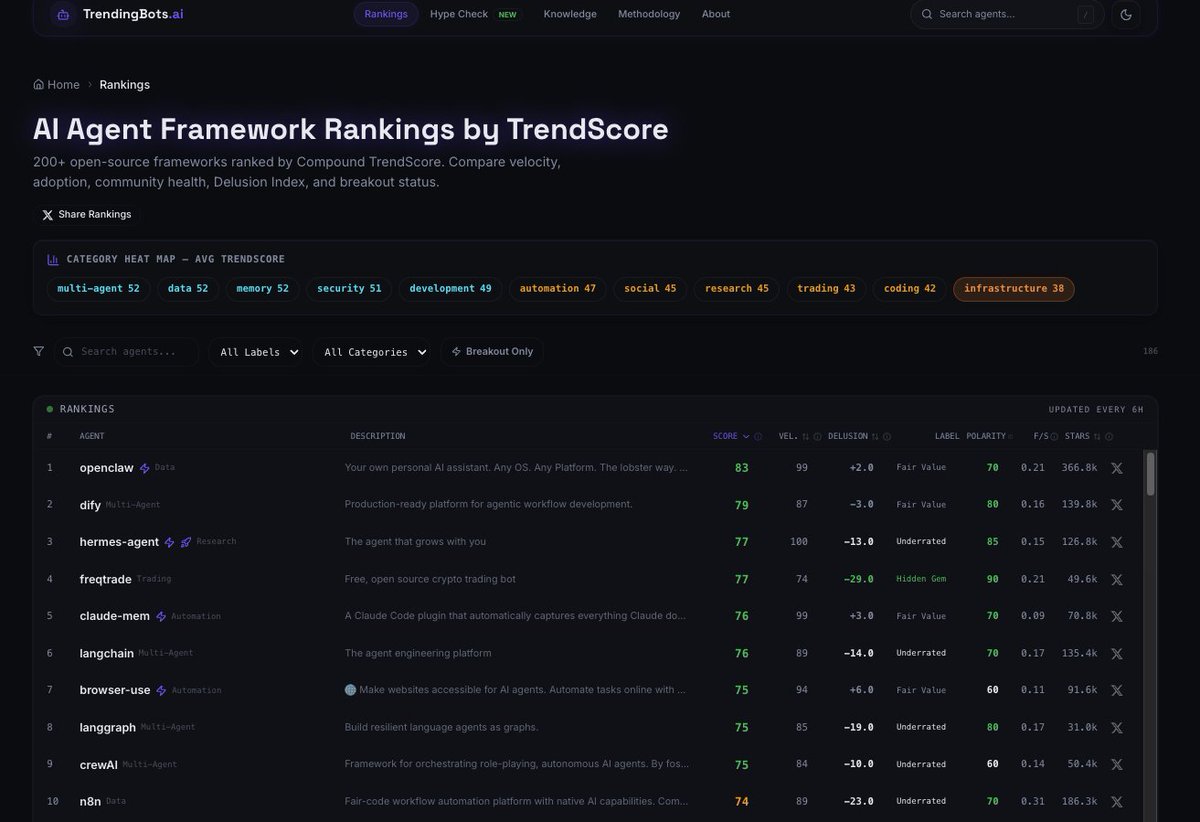Select the multi-agent 52 category chip
Image resolution: width=1200 pixels, height=822 pixels.
(x=98, y=289)
